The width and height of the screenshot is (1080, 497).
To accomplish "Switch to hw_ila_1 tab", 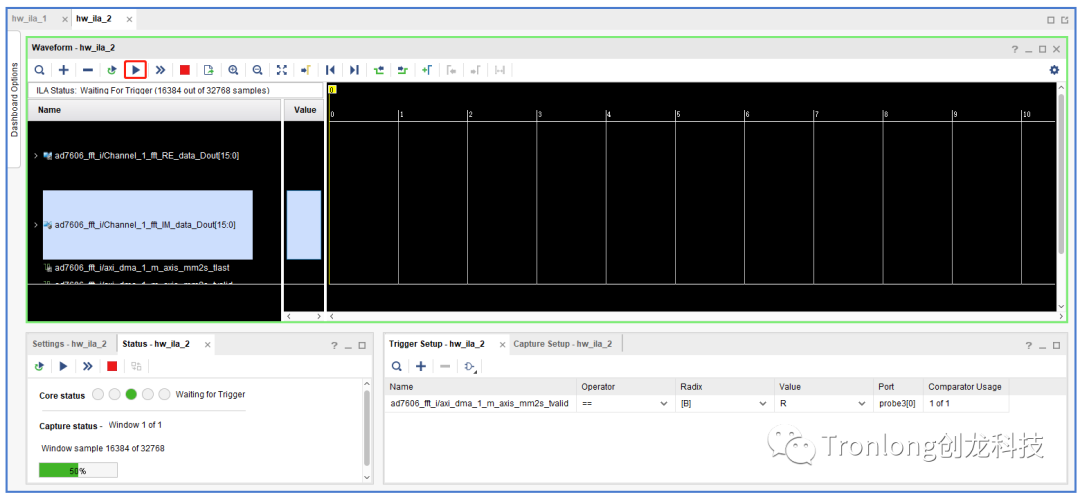I will (29, 19).
